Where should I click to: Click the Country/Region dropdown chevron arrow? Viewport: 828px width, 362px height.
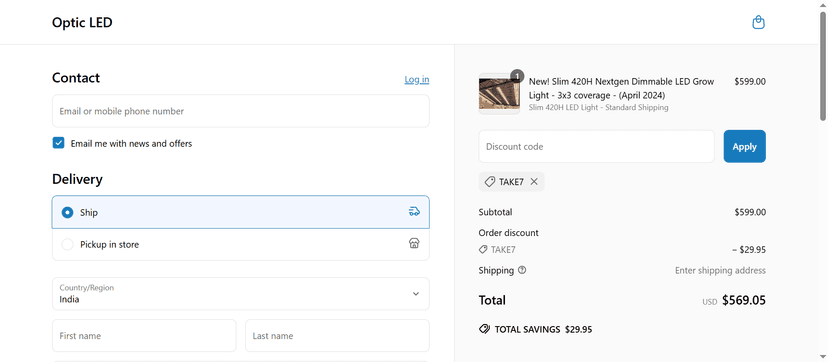point(416,294)
